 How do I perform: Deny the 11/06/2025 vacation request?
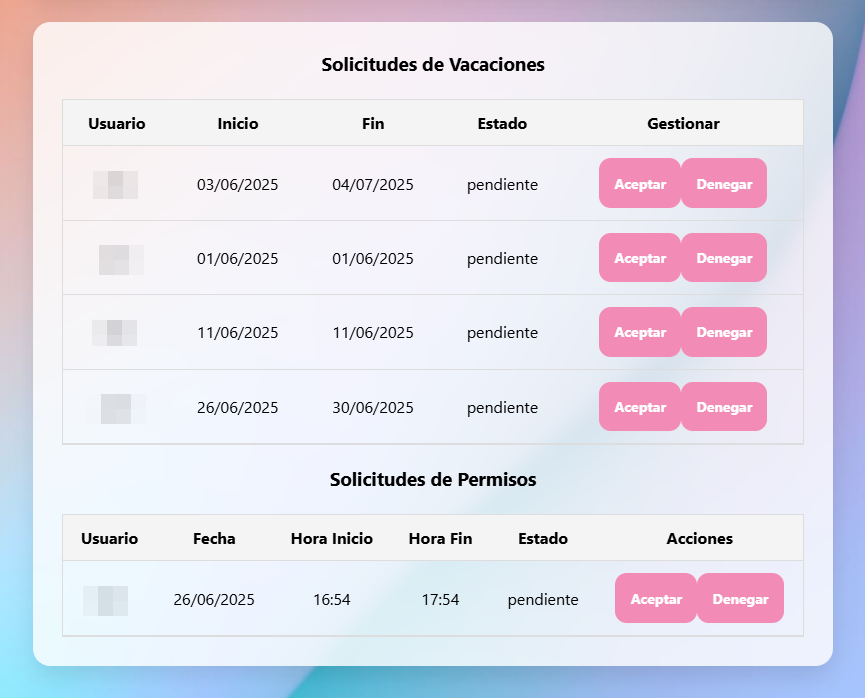724,332
